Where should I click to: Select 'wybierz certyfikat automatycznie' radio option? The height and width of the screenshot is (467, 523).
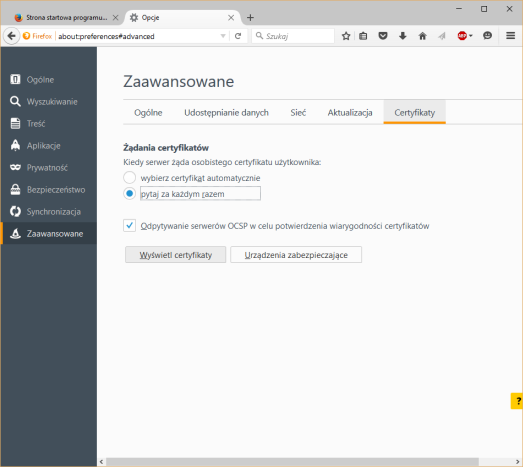pyautogui.click(x=129, y=177)
